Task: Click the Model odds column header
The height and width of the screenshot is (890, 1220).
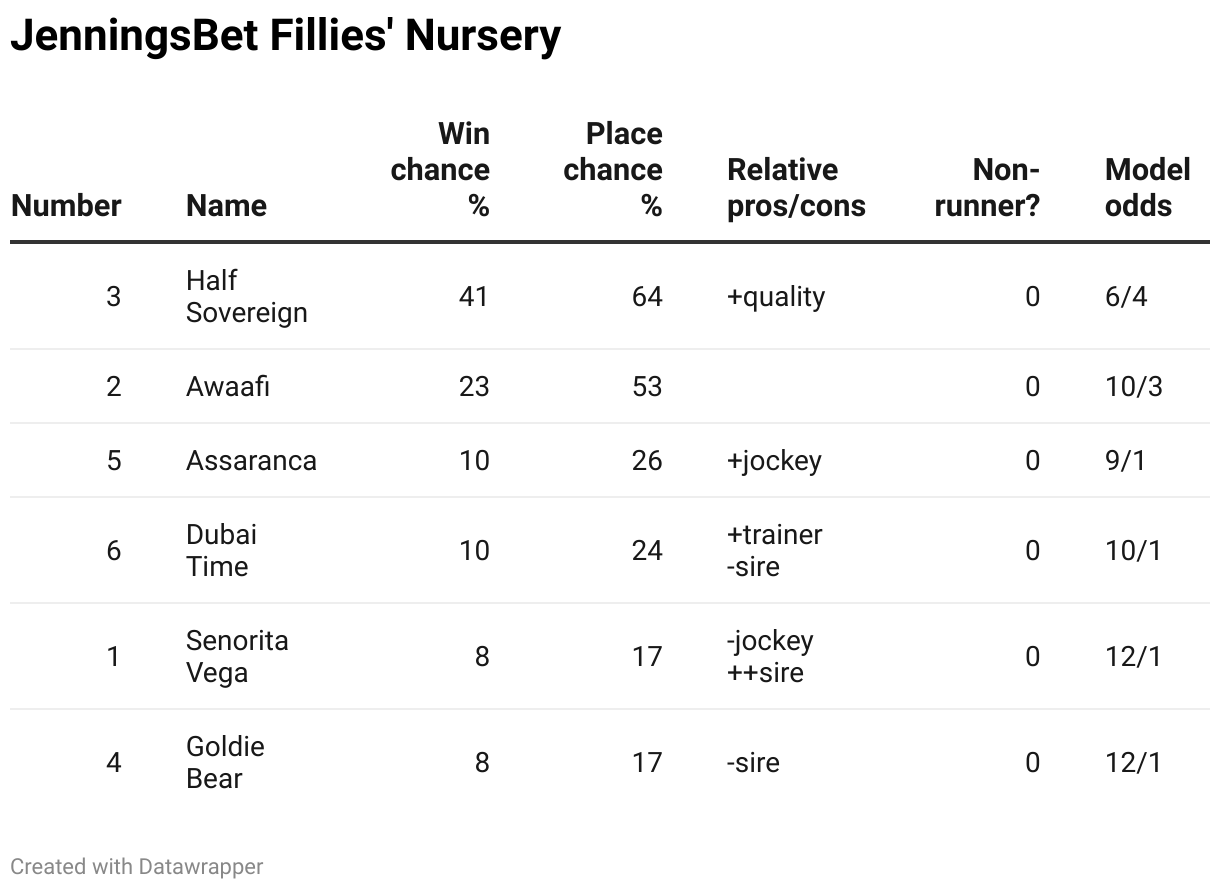Action: (1147, 188)
